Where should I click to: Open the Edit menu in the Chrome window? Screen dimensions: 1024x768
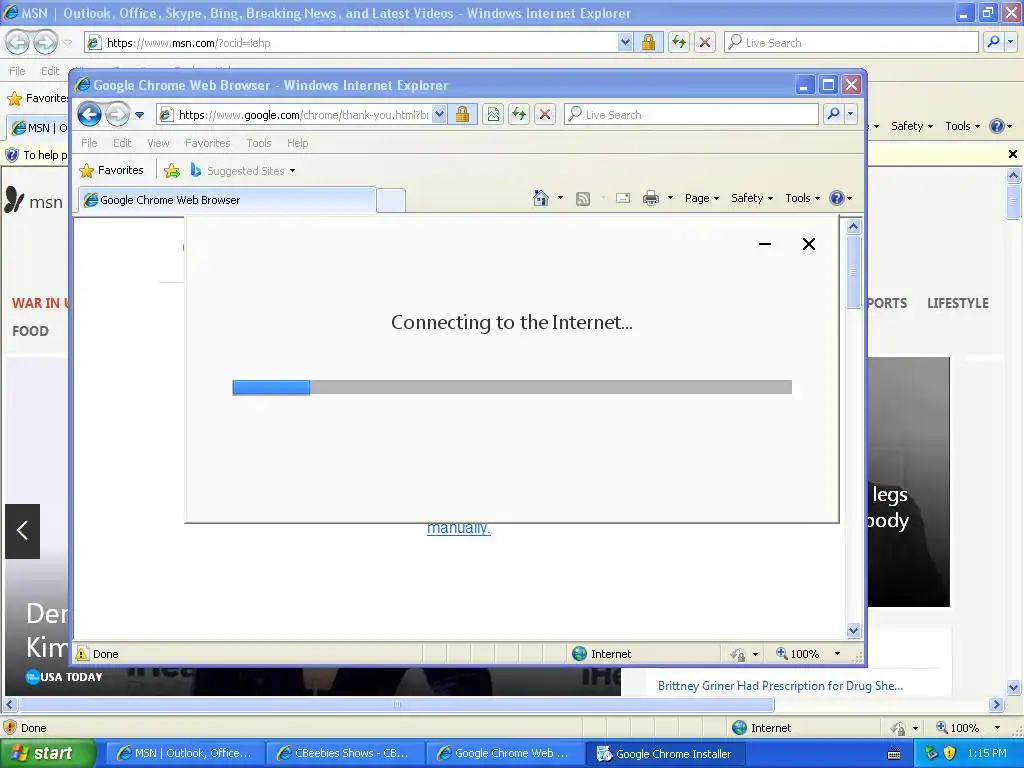point(122,143)
